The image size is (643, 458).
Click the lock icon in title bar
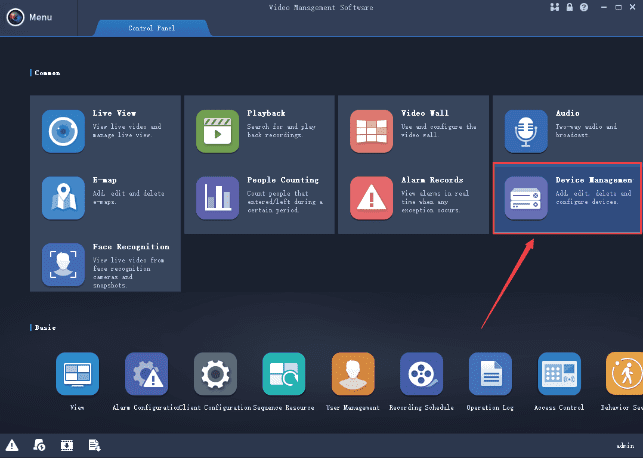pos(568,8)
